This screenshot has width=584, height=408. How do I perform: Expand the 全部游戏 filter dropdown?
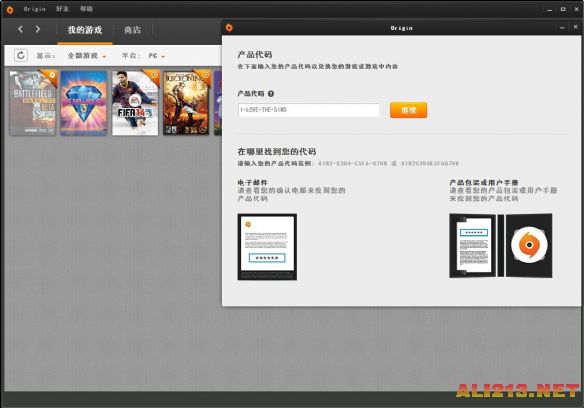tap(87, 56)
